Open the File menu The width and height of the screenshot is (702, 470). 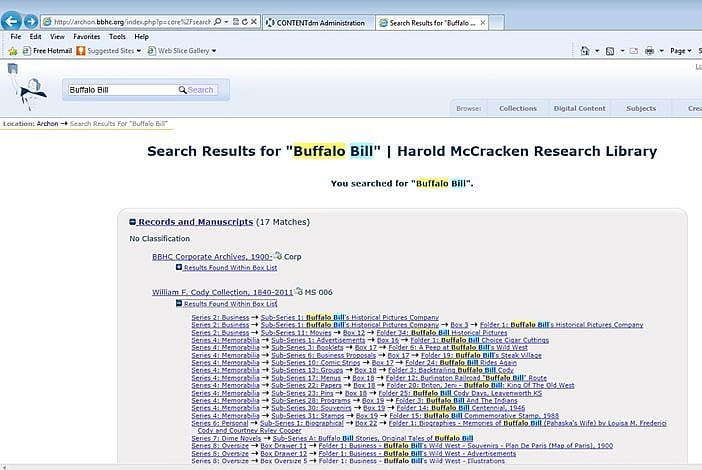click(x=16, y=37)
